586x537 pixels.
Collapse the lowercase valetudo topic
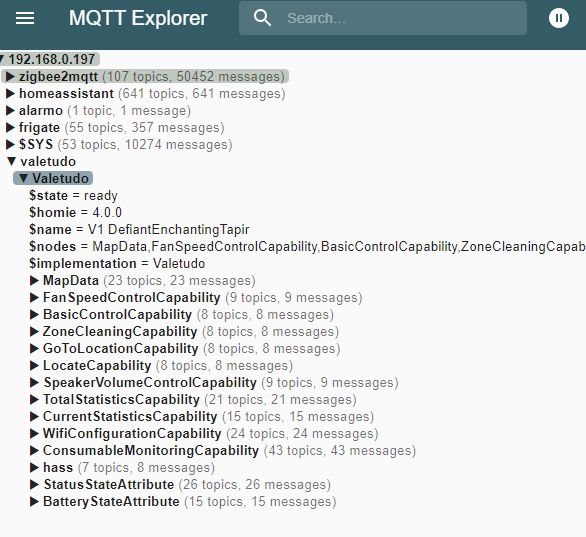click(x=12, y=161)
